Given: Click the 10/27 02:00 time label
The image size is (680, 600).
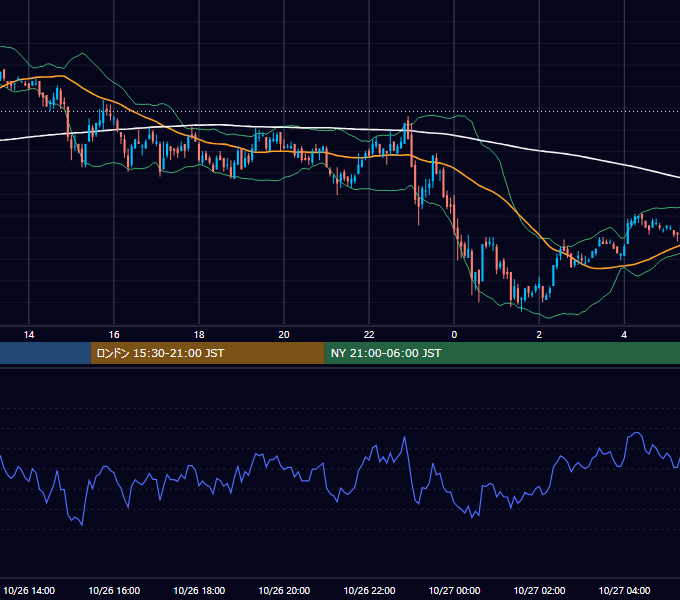Looking at the screenshot, I should [539, 590].
